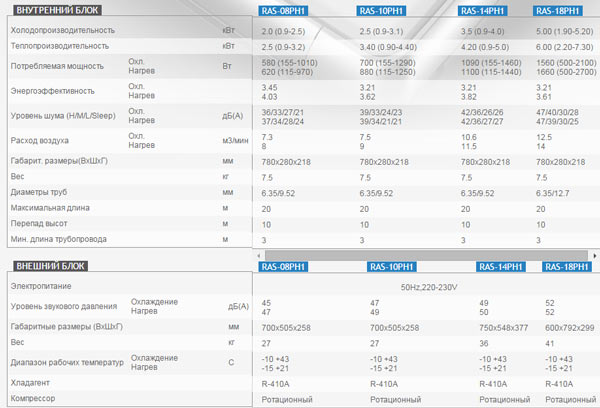Image resolution: width=600 pixels, height=408 pixels.
Task: Click the horizontal scrollbar left arrow
Action: click(x=259, y=255)
